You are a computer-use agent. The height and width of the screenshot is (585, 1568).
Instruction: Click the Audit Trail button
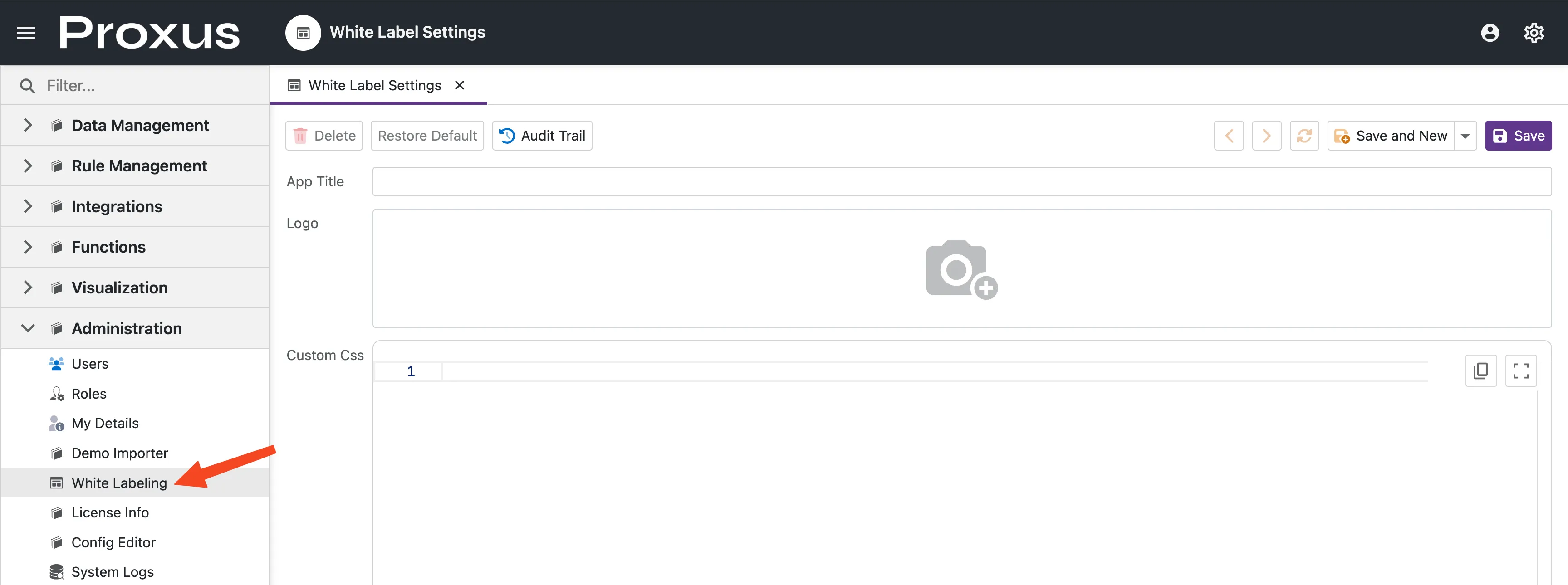(x=542, y=136)
